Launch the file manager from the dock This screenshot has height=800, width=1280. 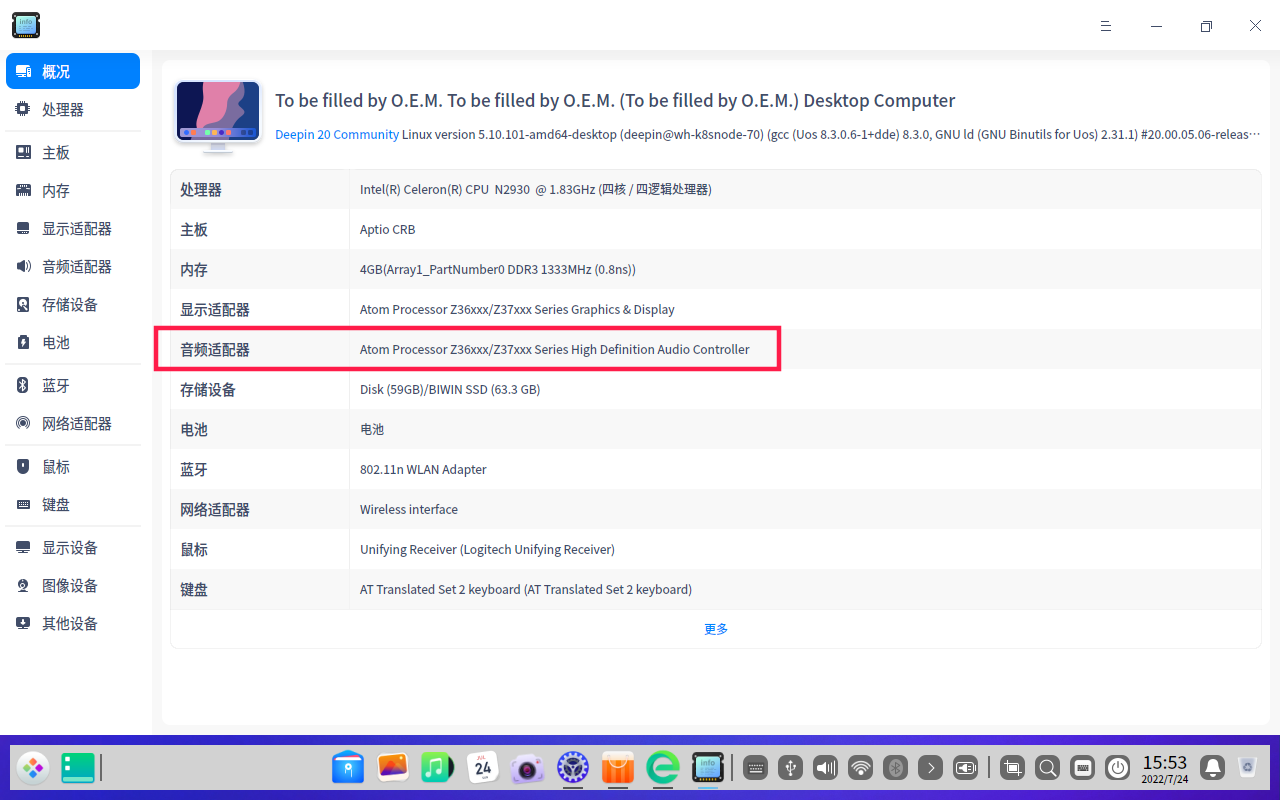(348, 768)
